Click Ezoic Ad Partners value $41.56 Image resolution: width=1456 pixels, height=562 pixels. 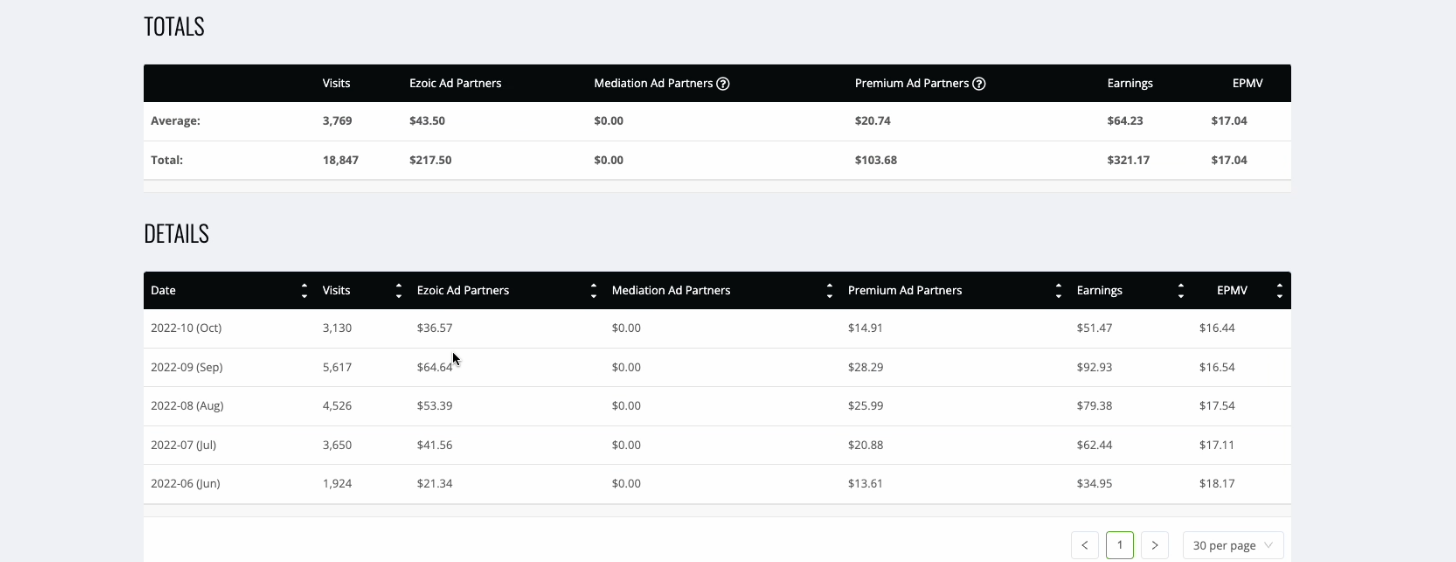click(x=435, y=445)
